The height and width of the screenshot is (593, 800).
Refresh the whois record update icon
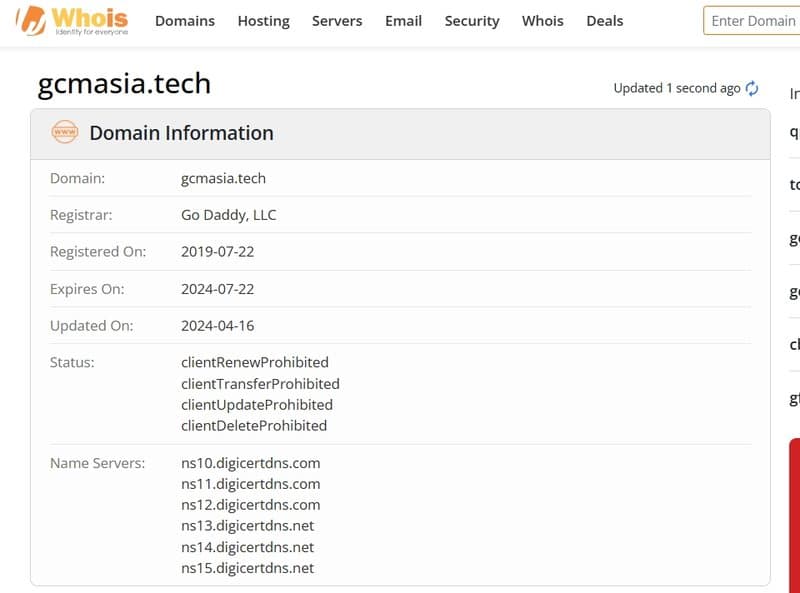(x=752, y=88)
